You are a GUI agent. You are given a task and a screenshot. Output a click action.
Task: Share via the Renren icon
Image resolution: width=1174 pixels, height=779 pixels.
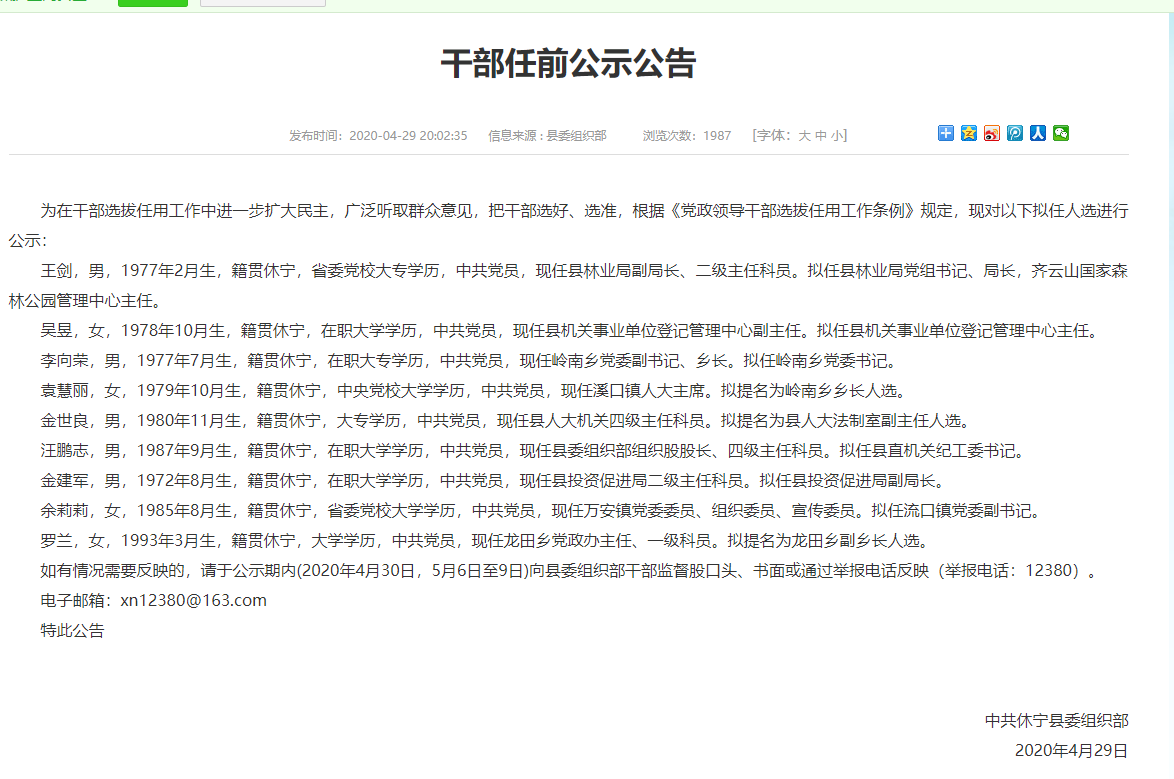coord(1038,133)
